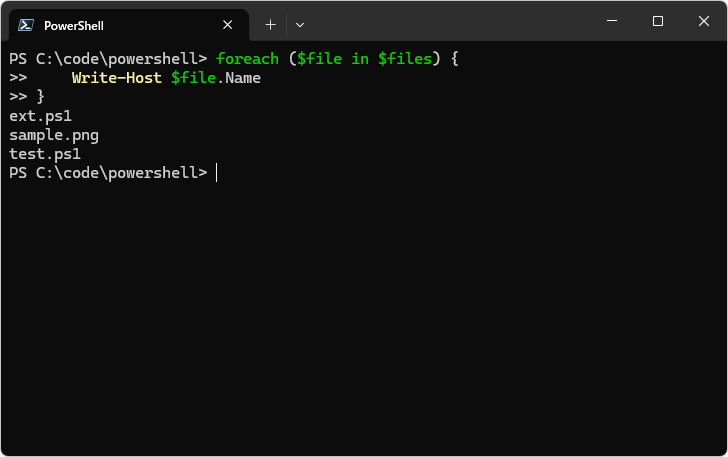Image resolution: width=728 pixels, height=457 pixels.
Task: Click the empty terminal area below the prompt
Action: [364, 320]
